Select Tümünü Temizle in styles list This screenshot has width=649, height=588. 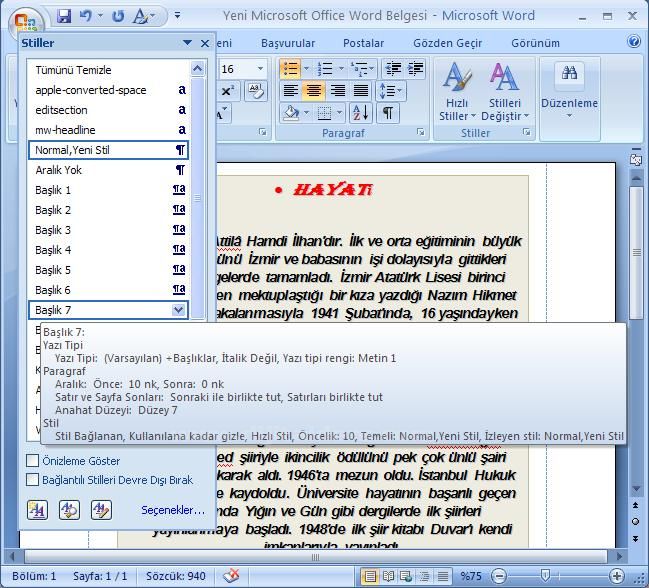point(108,70)
